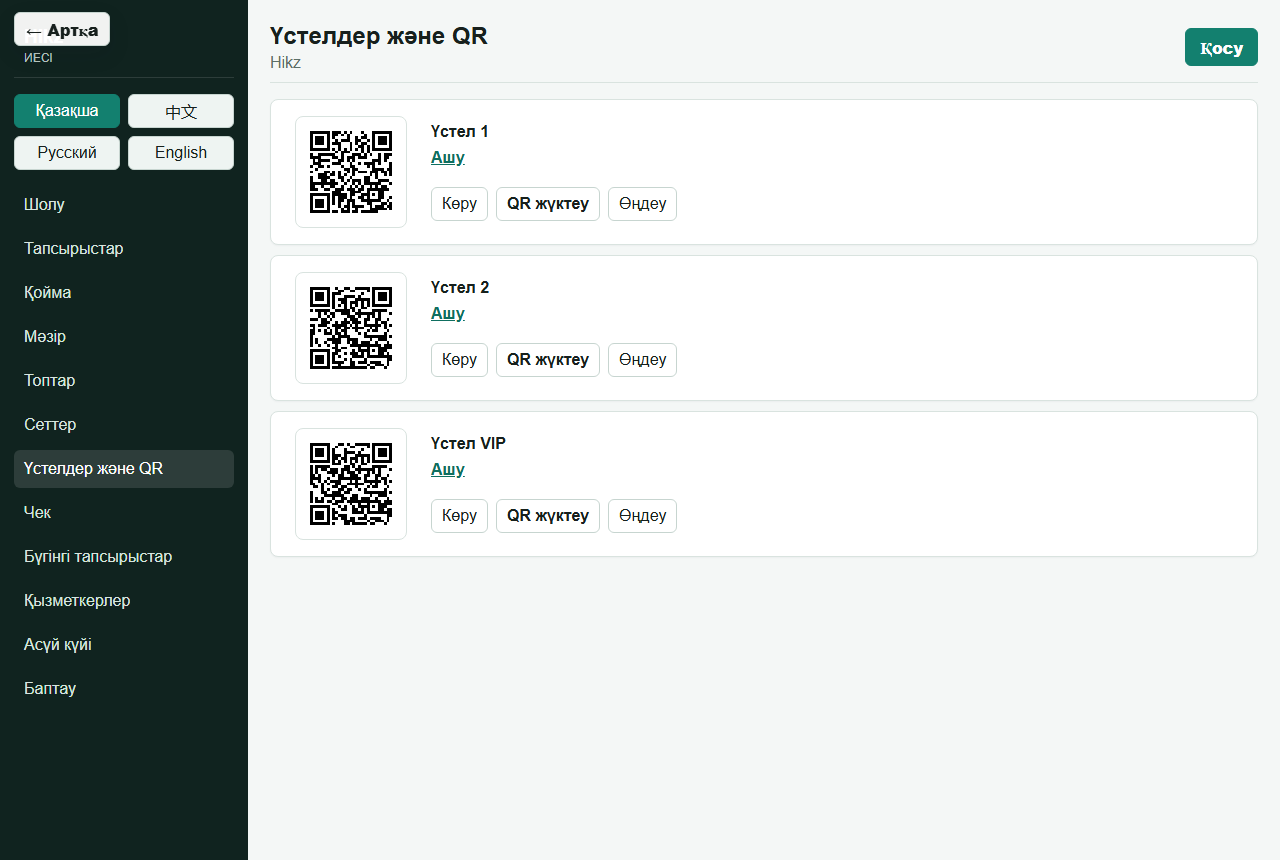Switch language to Русский

point(67,153)
